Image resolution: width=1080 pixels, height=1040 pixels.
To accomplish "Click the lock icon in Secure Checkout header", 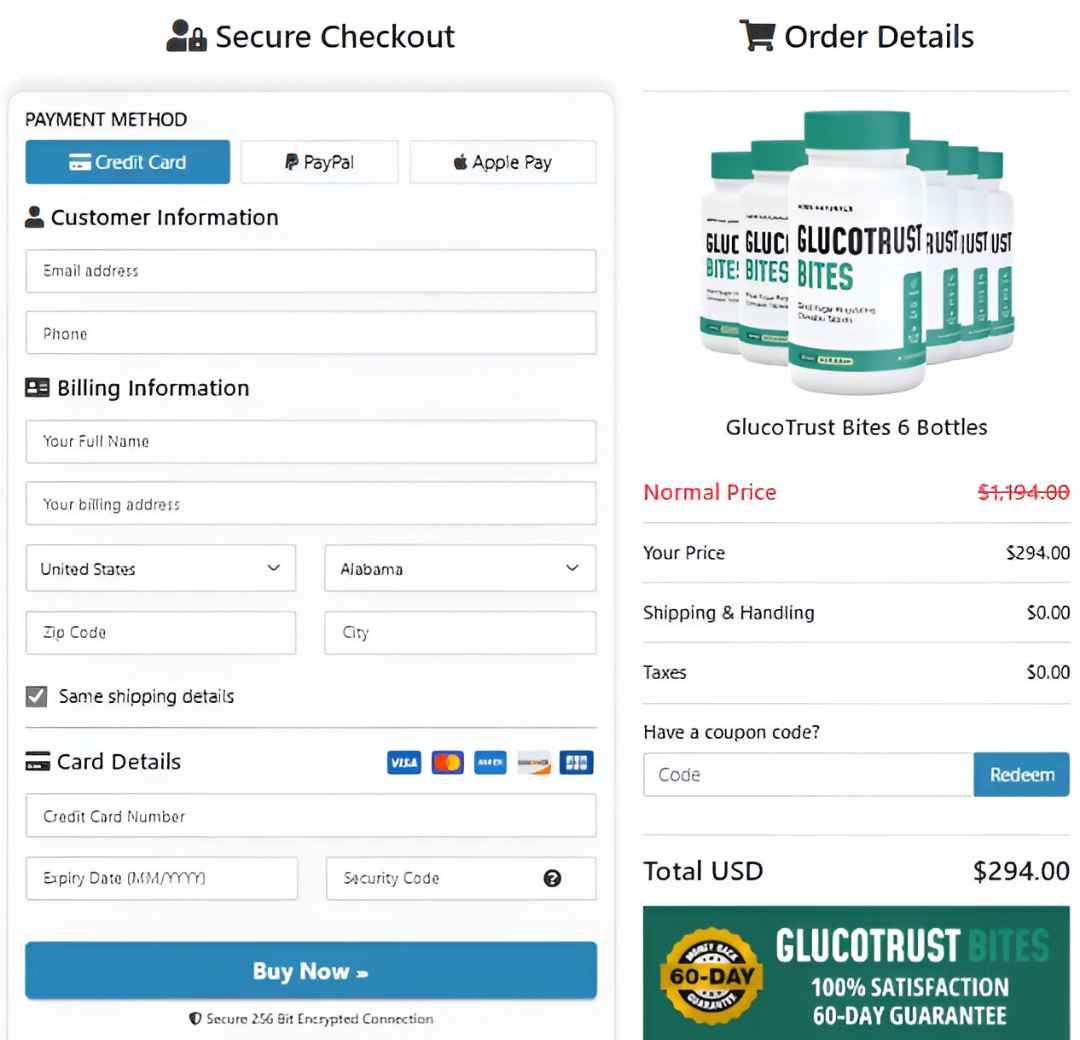I will (x=196, y=36).
